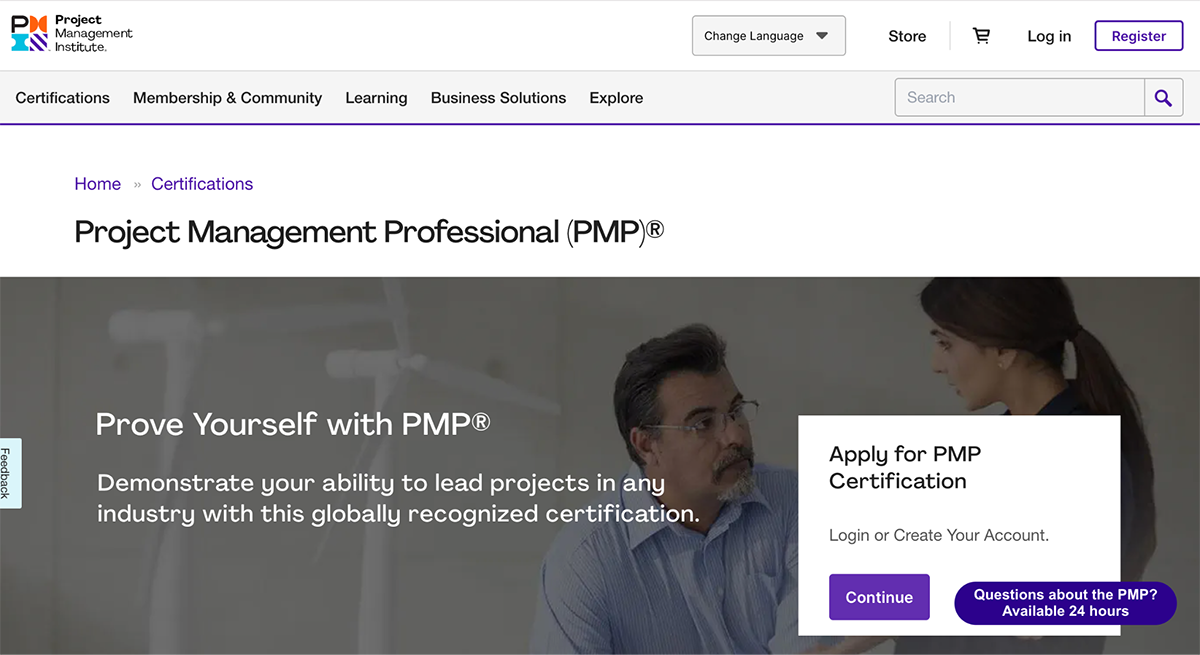The width and height of the screenshot is (1200, 655).
Task: Open the Change Language dropdown
Action: (754, 36)
